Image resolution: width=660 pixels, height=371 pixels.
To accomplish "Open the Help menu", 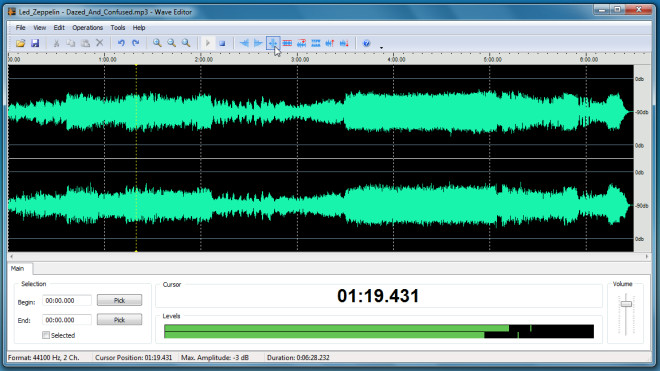I will [x=139, y=28].
